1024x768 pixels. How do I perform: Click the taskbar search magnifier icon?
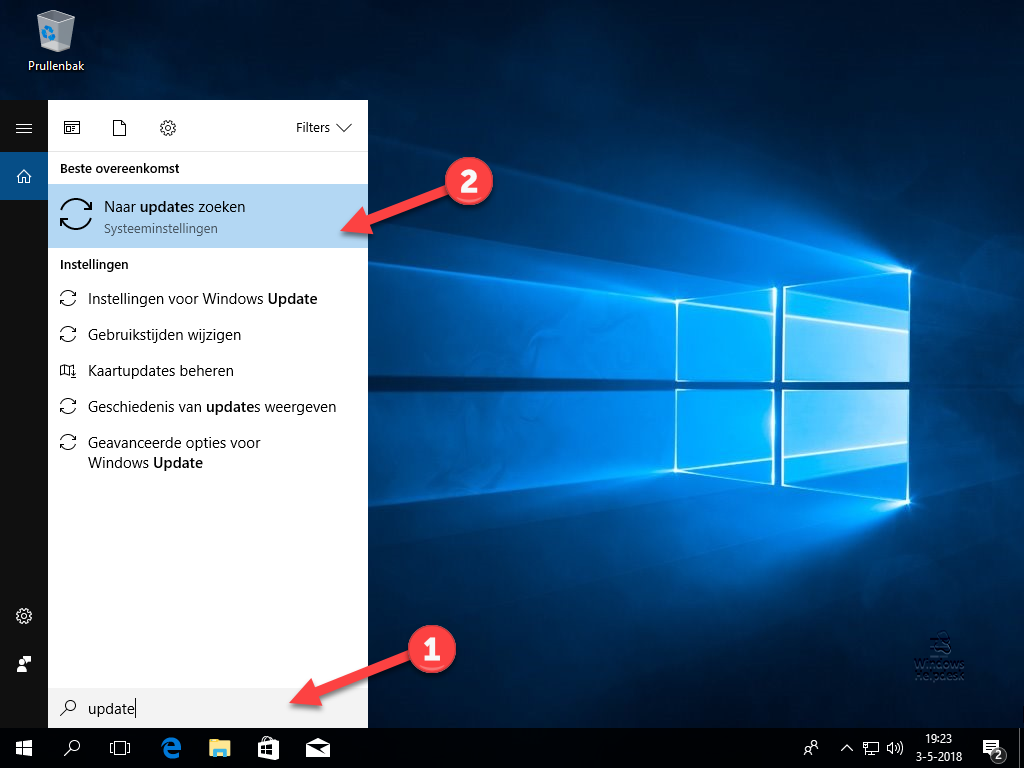[72, 748]
